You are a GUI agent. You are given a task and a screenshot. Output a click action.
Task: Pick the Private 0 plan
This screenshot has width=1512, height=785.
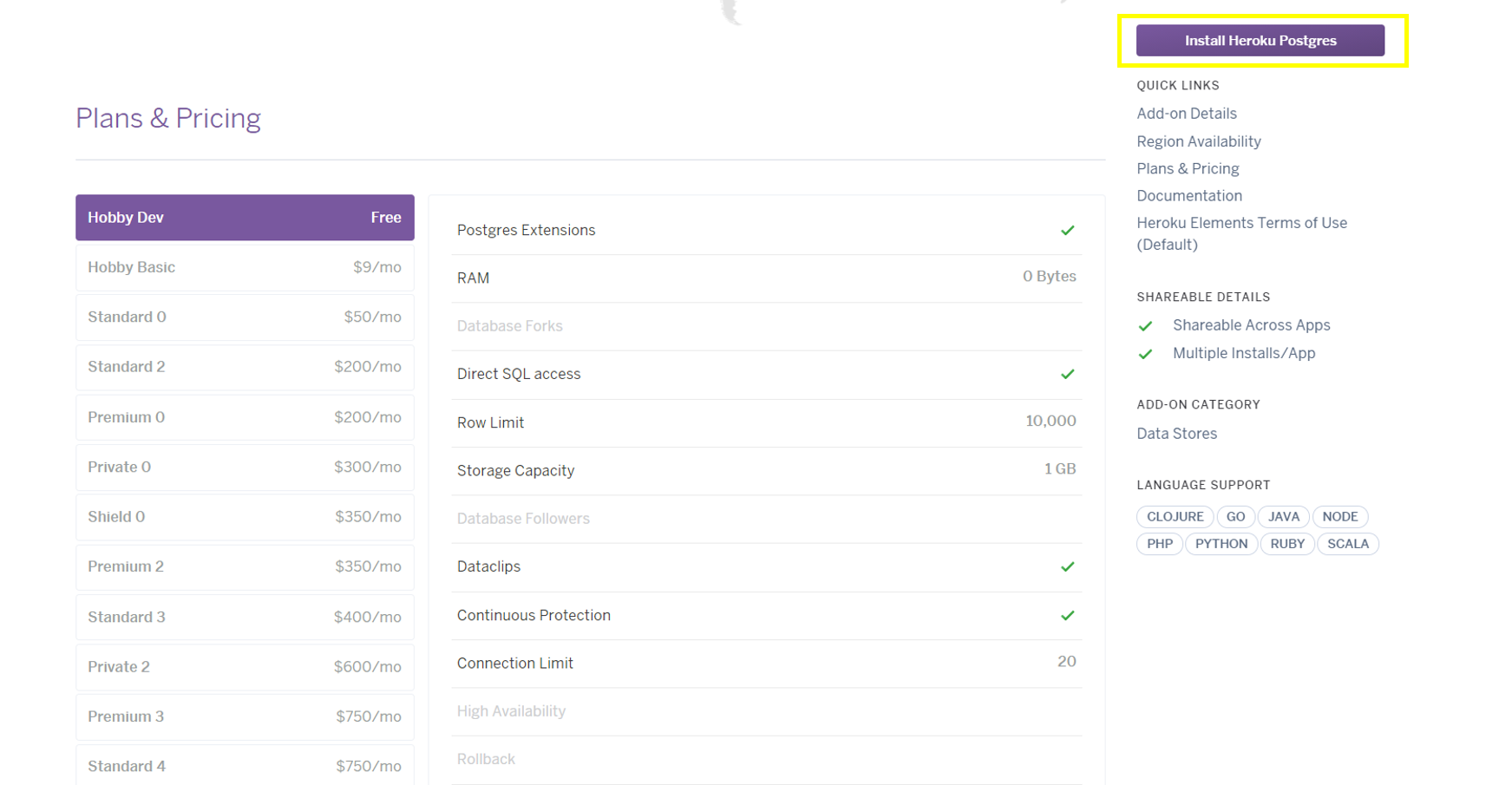pos(245,467)
